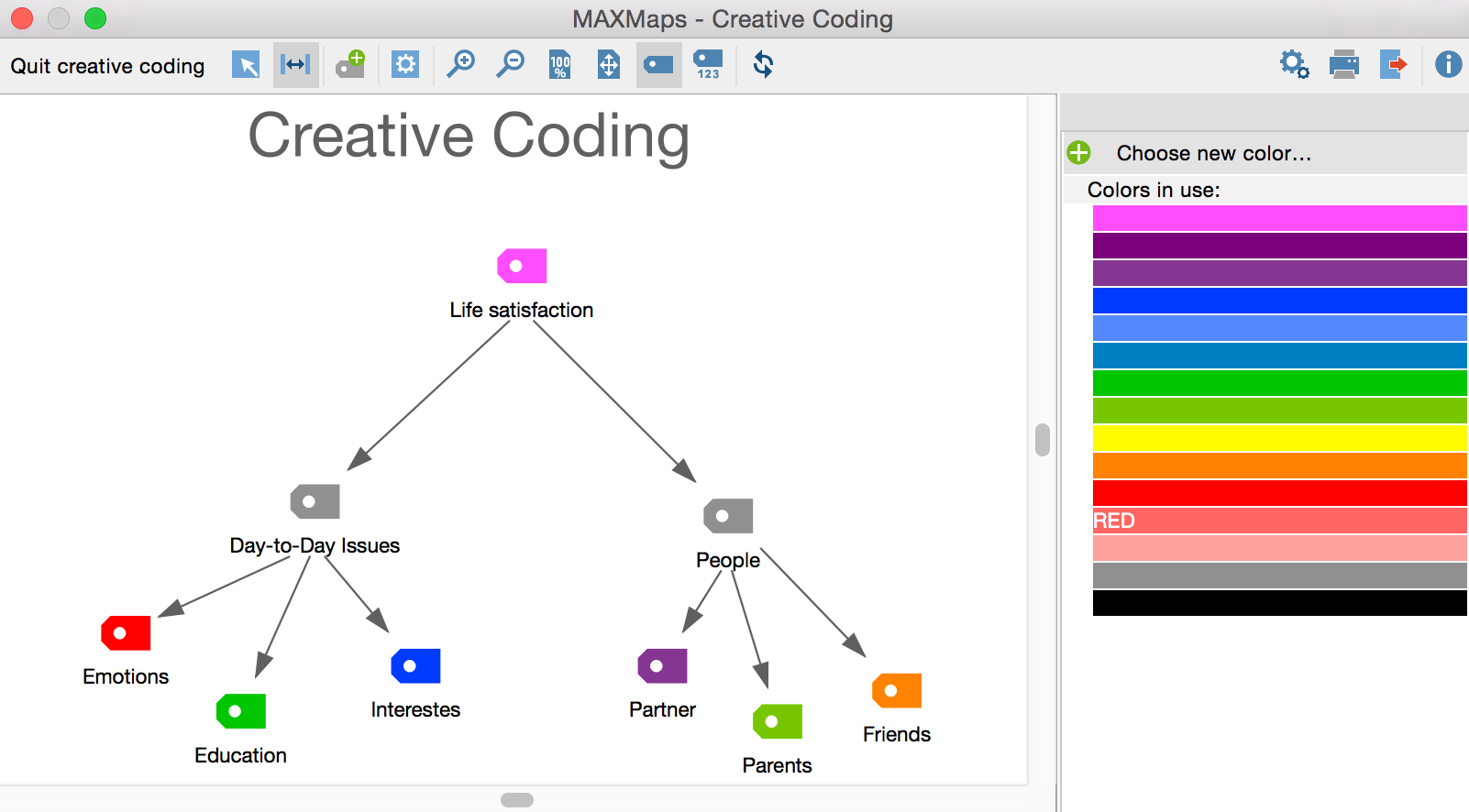The image size is (1469, 812).
Task: Pick the yellow color swatch
Action: click(x=1279, y=438)
